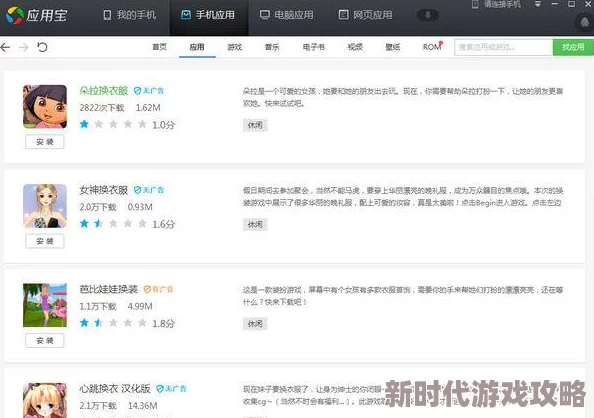Click 请连接手机 phone connection link
Image resolution: width=594 pixels, height=418 pixels.
[x=497, y=5]
